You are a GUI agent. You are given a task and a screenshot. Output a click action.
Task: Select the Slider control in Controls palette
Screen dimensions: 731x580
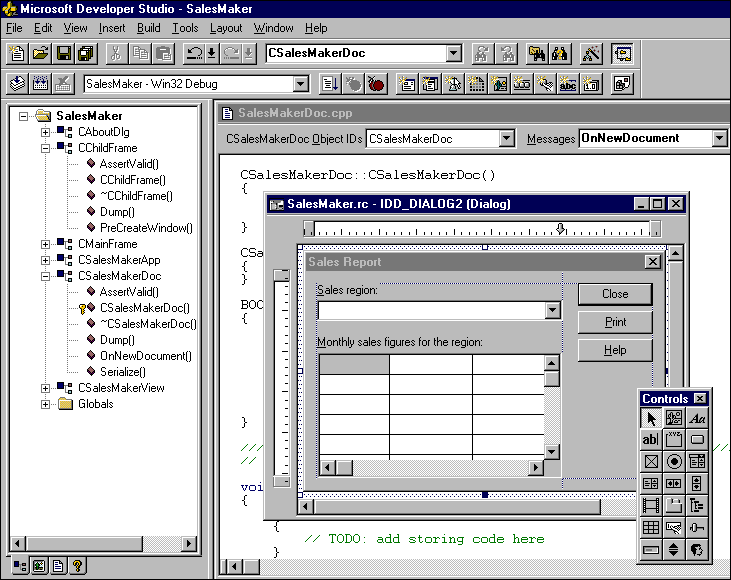coord(697,527)
